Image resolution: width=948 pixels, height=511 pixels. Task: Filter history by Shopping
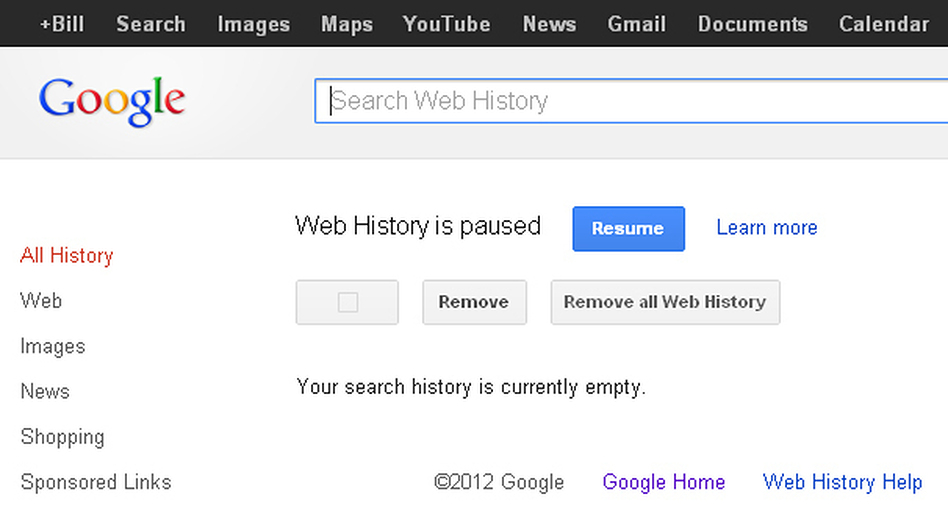(62, 437)
